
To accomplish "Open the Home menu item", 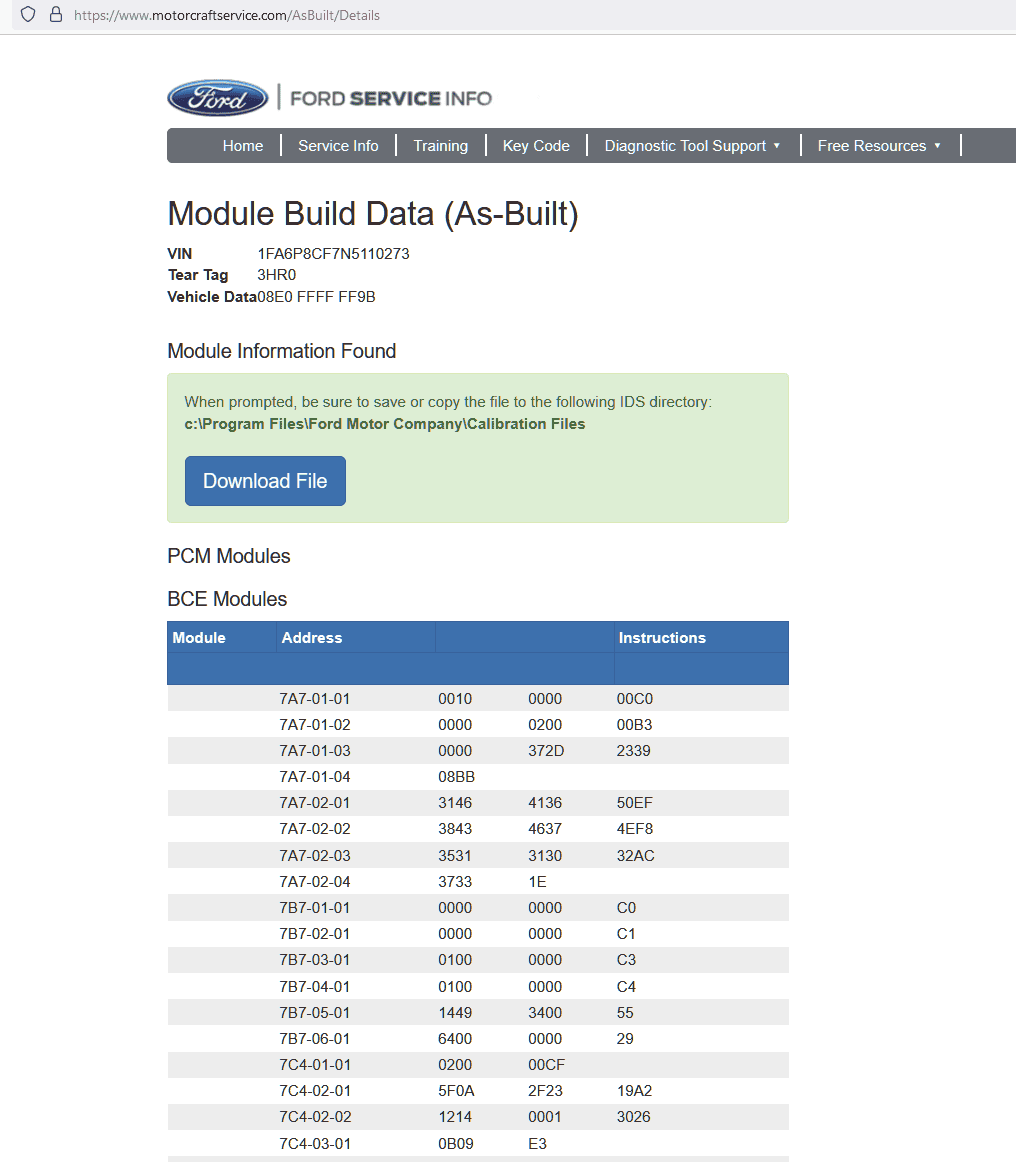I will (x=243, y=146).
